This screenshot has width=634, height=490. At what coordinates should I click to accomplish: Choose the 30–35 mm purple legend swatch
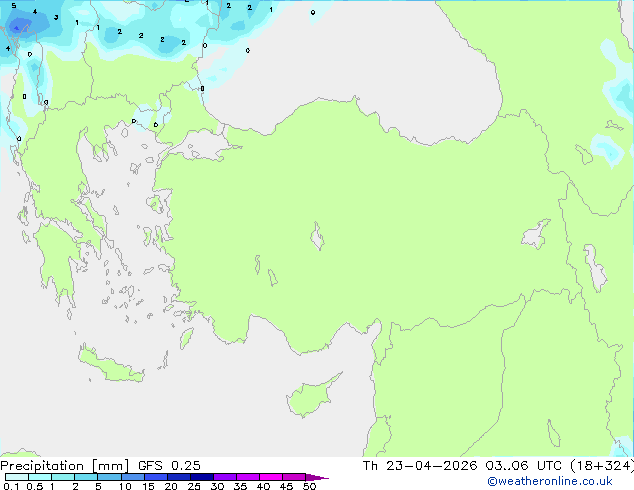pos(225,477)
